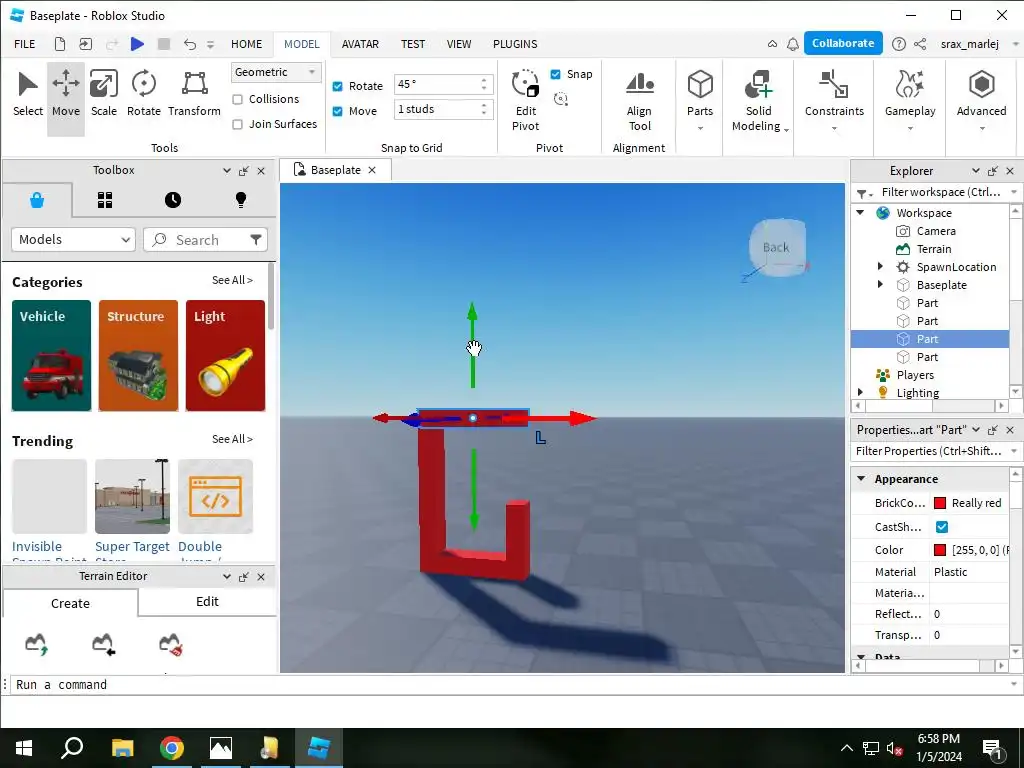
Task: Select the terrain Clear tool icon
Action: coord(170,644)
